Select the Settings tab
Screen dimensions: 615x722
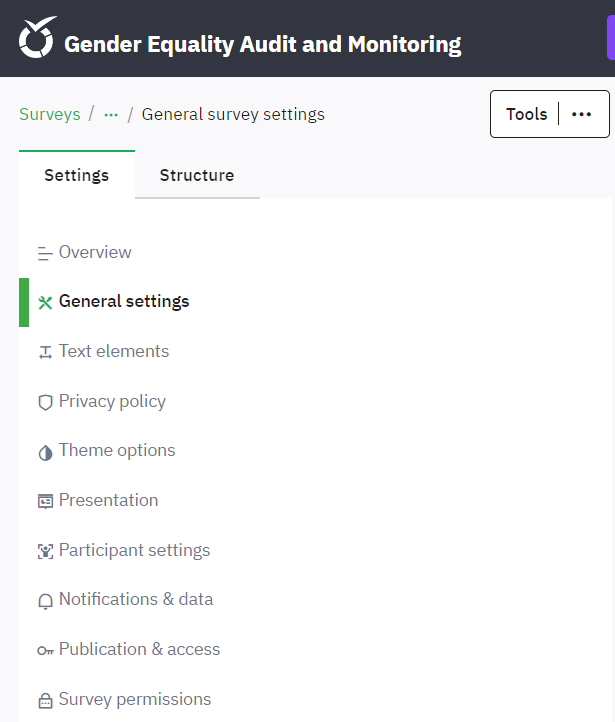point(77,175)
